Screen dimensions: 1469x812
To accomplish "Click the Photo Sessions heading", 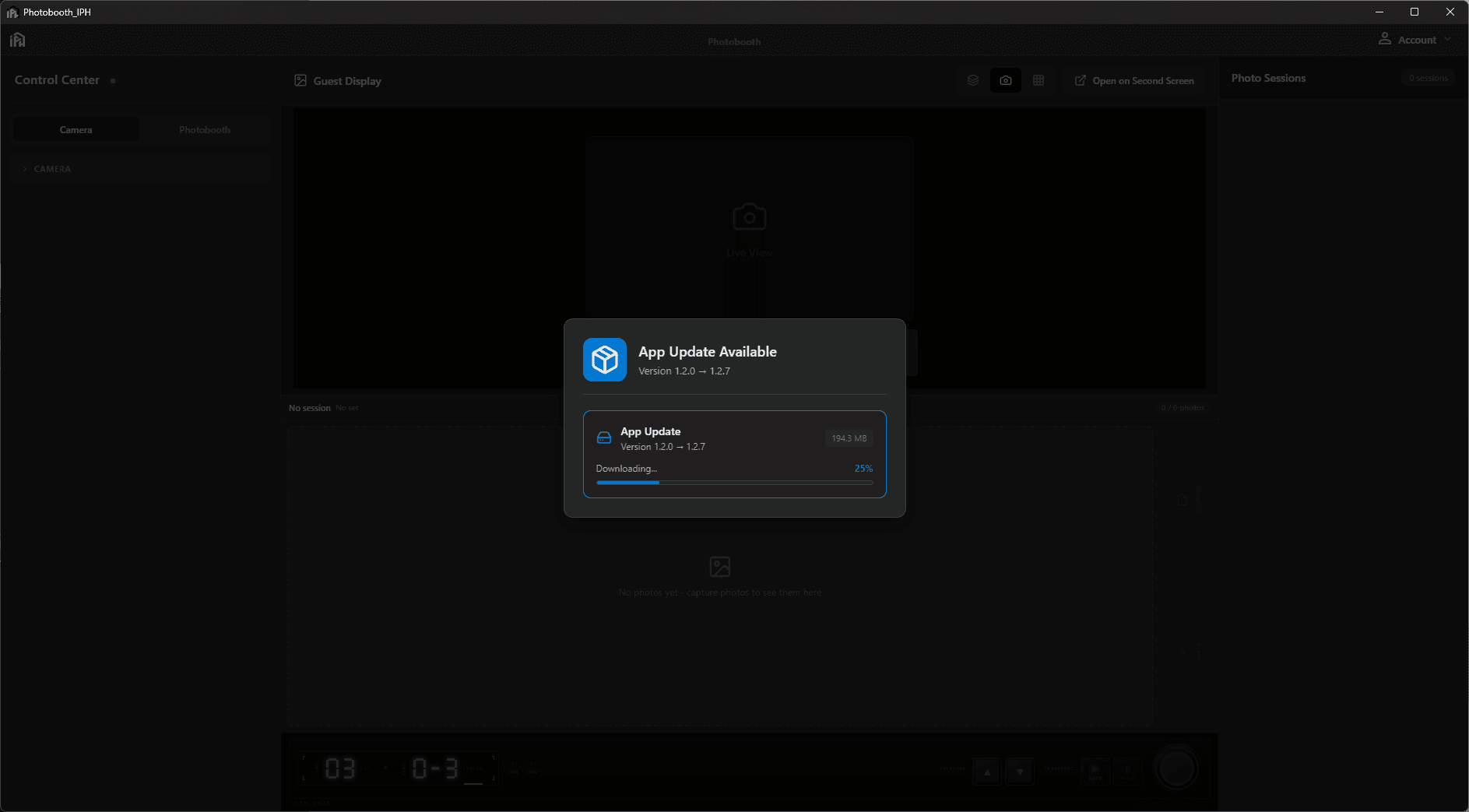I will [1268, 78].
